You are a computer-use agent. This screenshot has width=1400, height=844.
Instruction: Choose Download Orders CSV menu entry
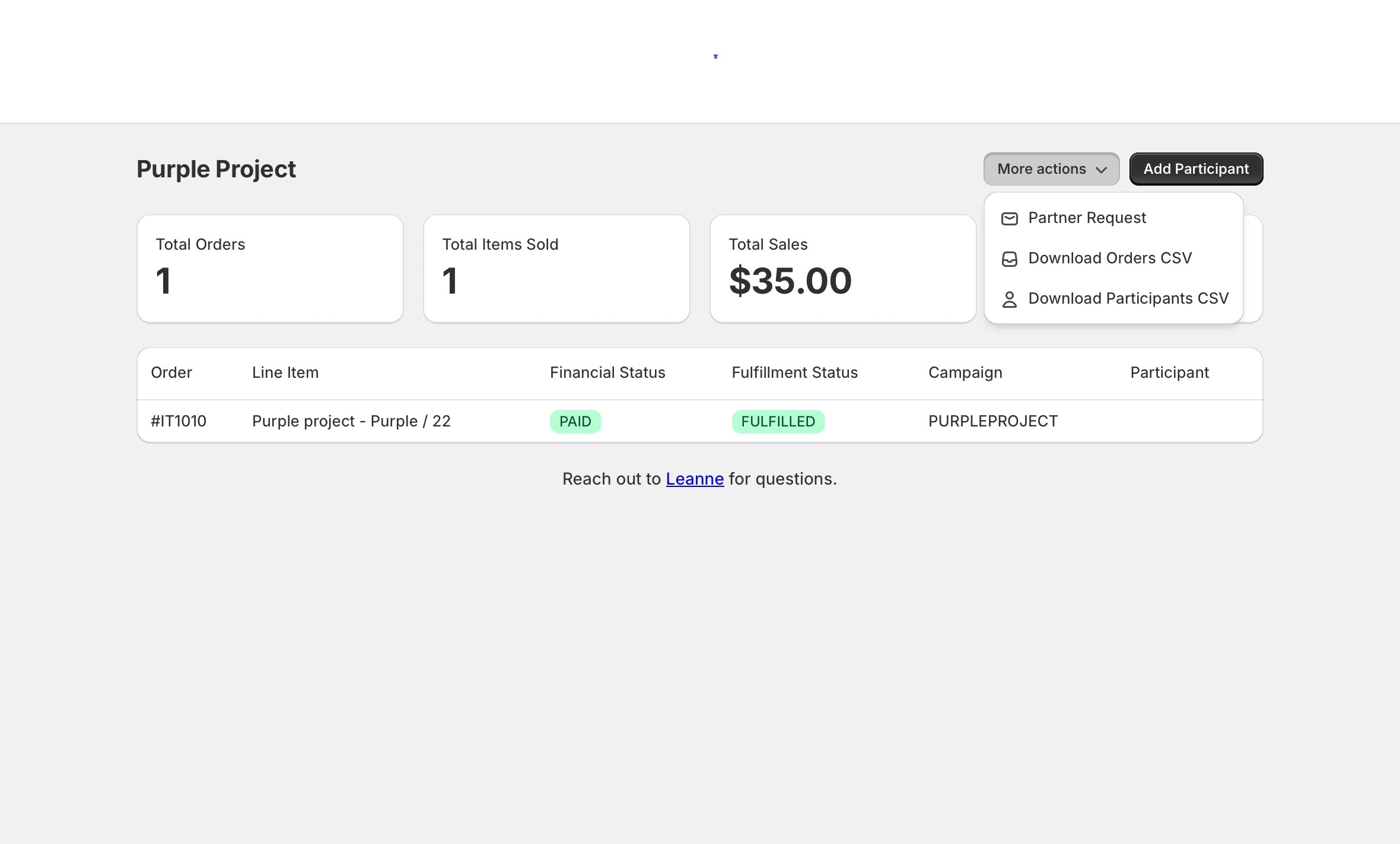coord(1109,258)
